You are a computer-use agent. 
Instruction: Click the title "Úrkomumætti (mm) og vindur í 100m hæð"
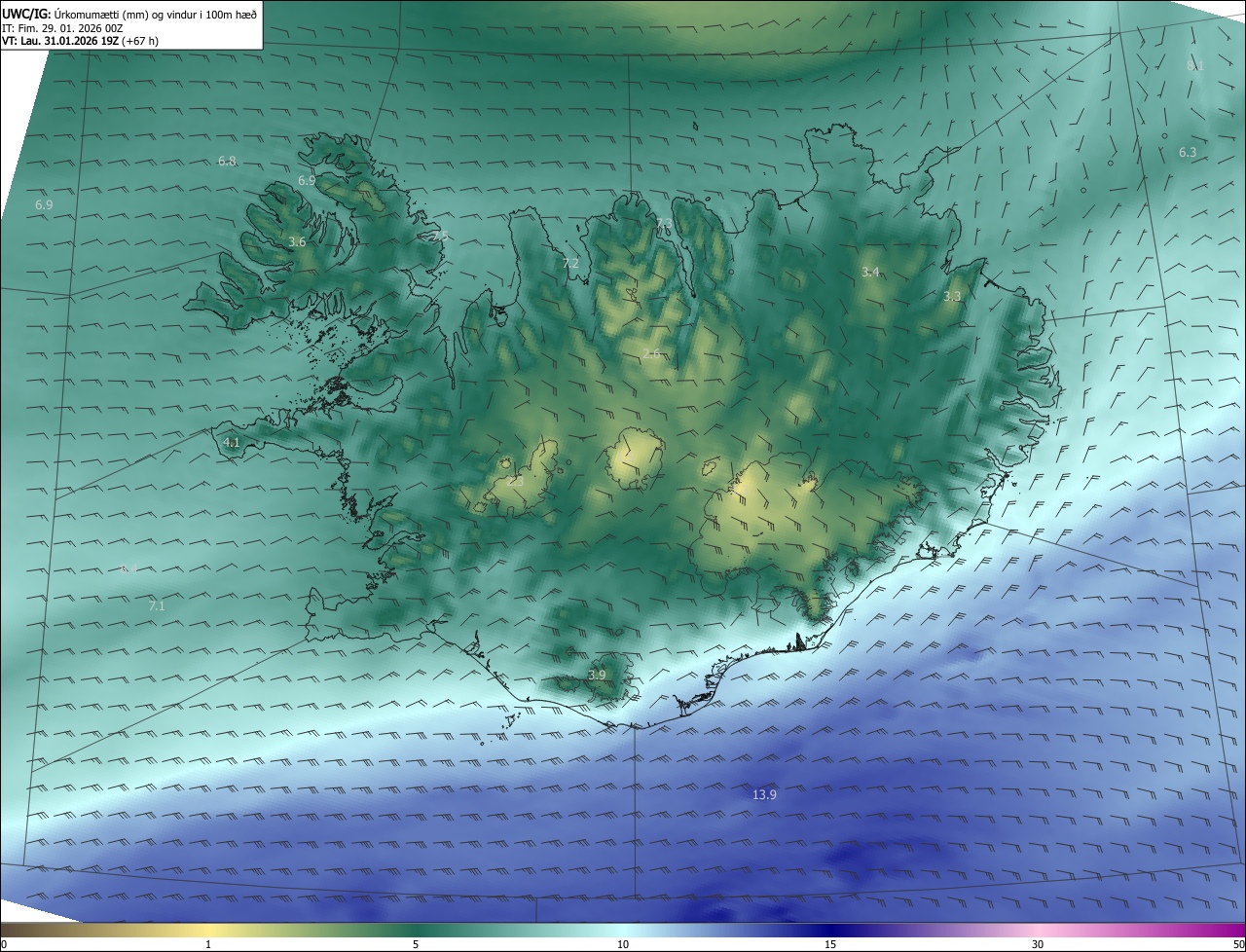pyautogui.click(x=155, y=14)
